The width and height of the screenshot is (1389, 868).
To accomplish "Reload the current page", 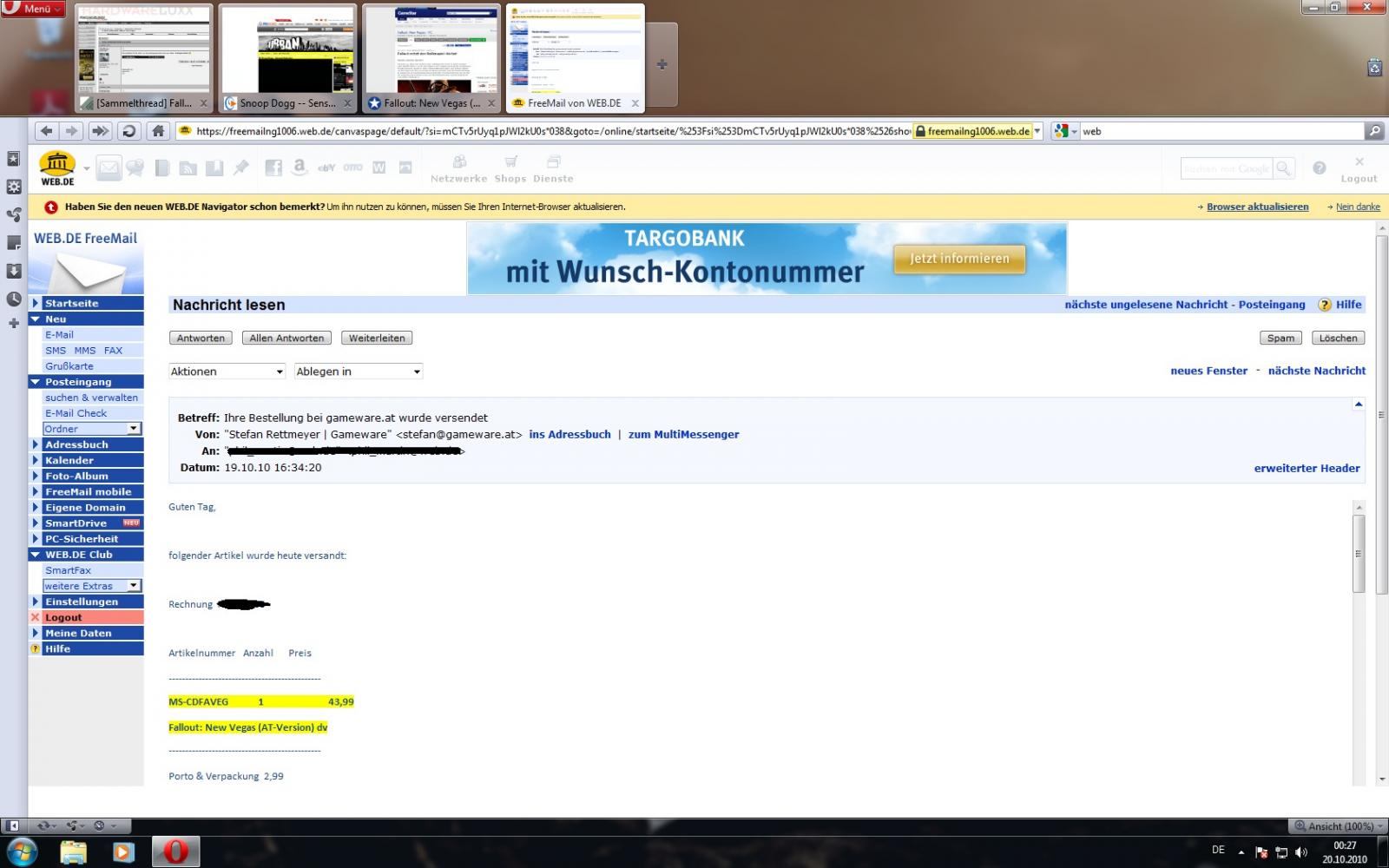I will tap(128, 131).
